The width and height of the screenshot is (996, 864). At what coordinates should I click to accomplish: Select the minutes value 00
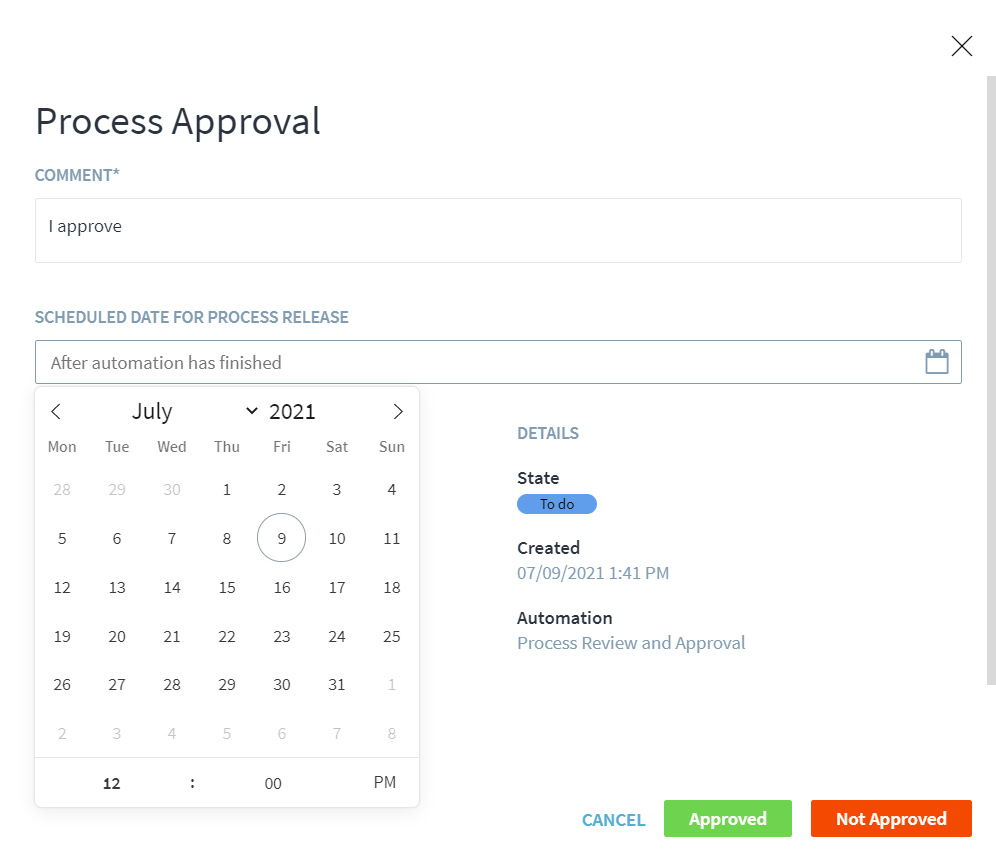(273, 784)
